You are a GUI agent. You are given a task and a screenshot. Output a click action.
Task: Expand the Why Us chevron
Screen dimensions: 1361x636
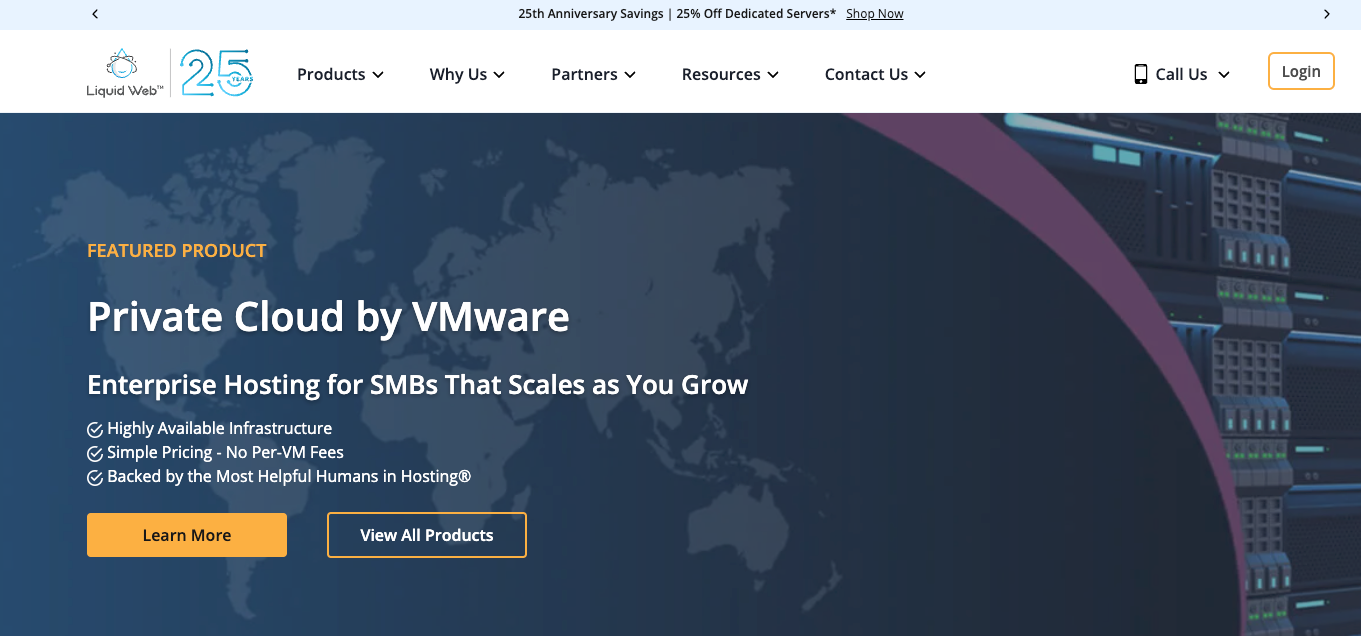point(499,75)
